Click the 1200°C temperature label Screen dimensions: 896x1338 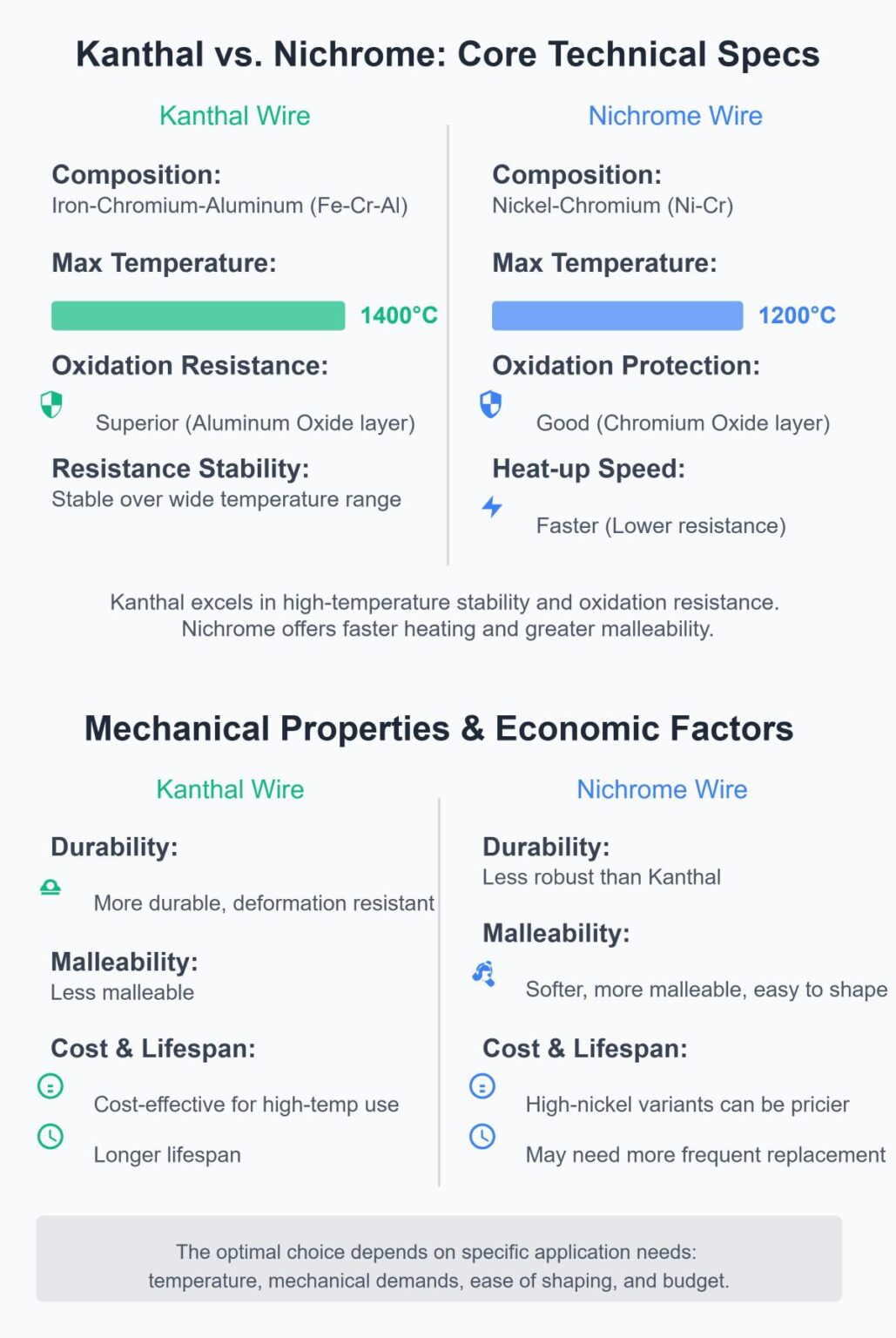pyautogui.click(x=797, y=315)
